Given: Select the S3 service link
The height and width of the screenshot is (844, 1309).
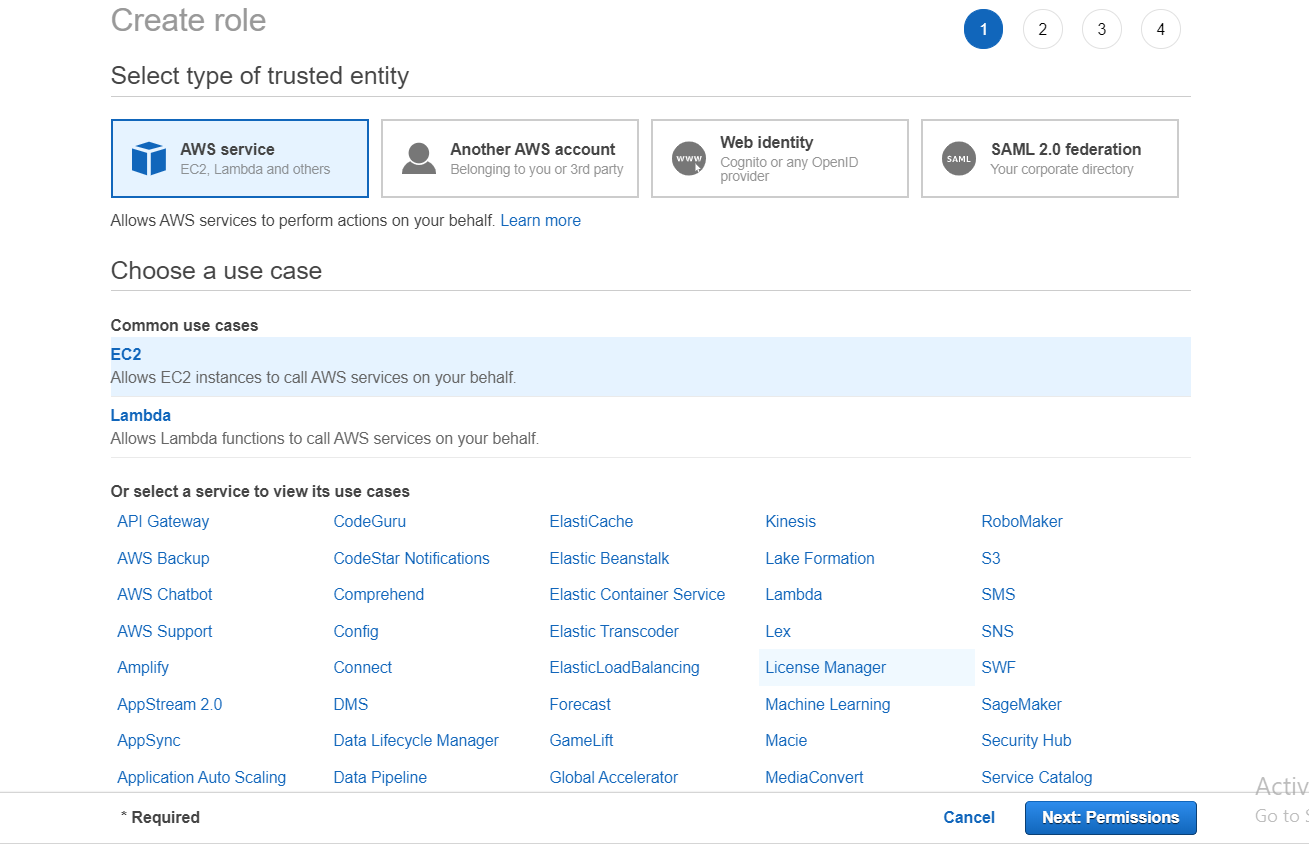Looking at the screenshot, I should (x=990, y=559).
